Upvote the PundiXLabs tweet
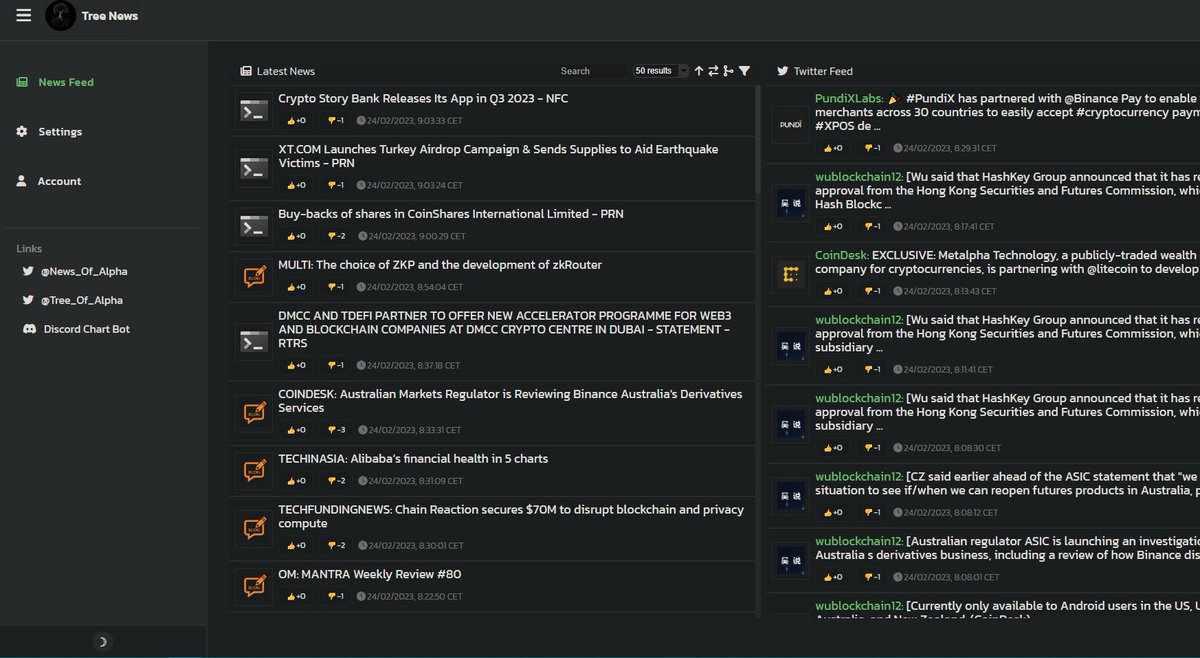The width and height of the screenshot is (1200, 658). pos(832,148)
